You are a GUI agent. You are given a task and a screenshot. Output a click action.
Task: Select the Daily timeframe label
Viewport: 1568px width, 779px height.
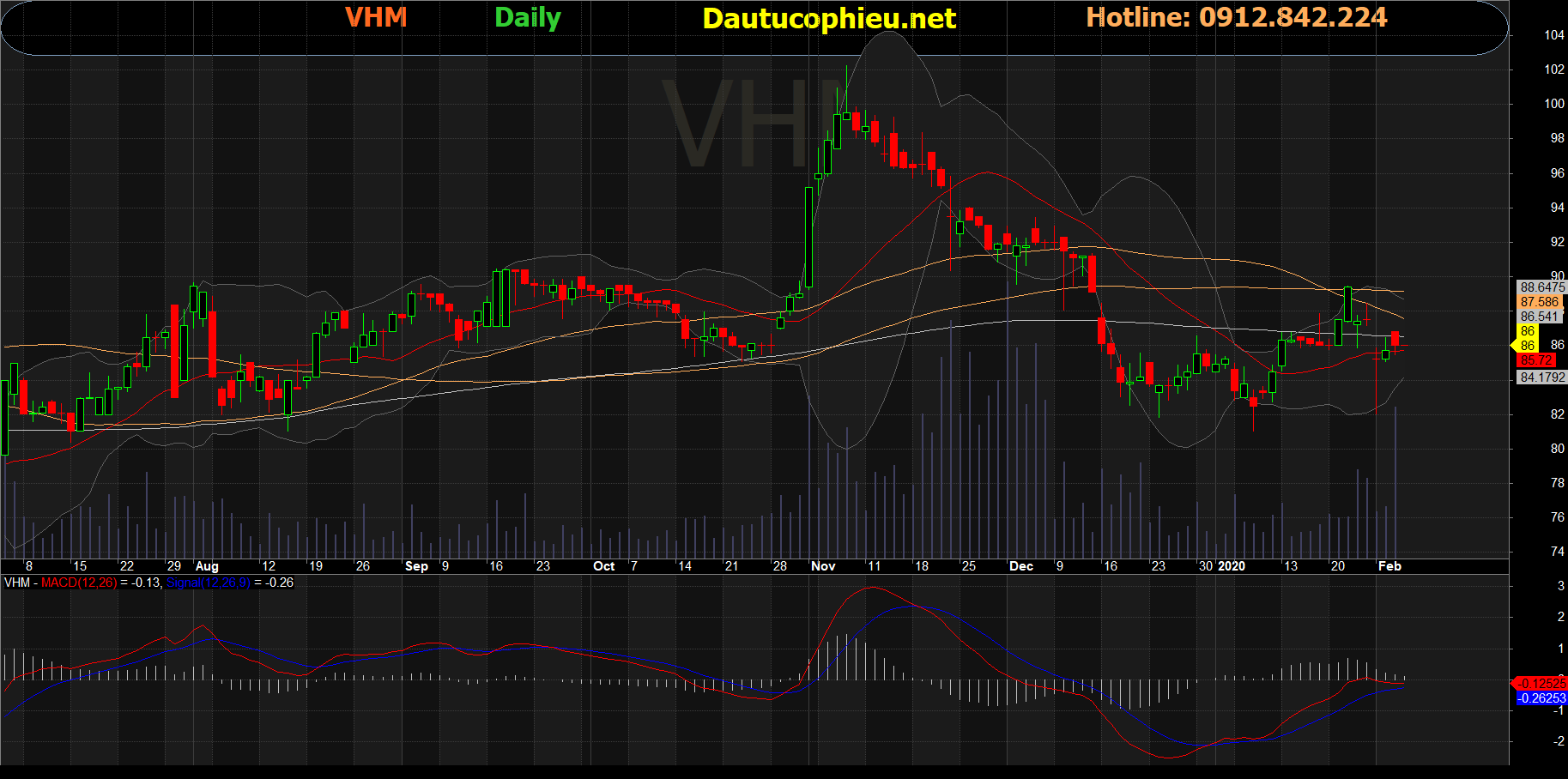[x=527, y=18]
